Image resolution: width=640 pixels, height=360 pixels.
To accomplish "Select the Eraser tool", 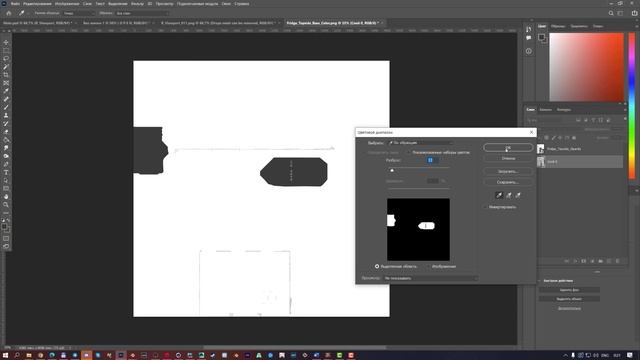I will (x=6, y=132).
